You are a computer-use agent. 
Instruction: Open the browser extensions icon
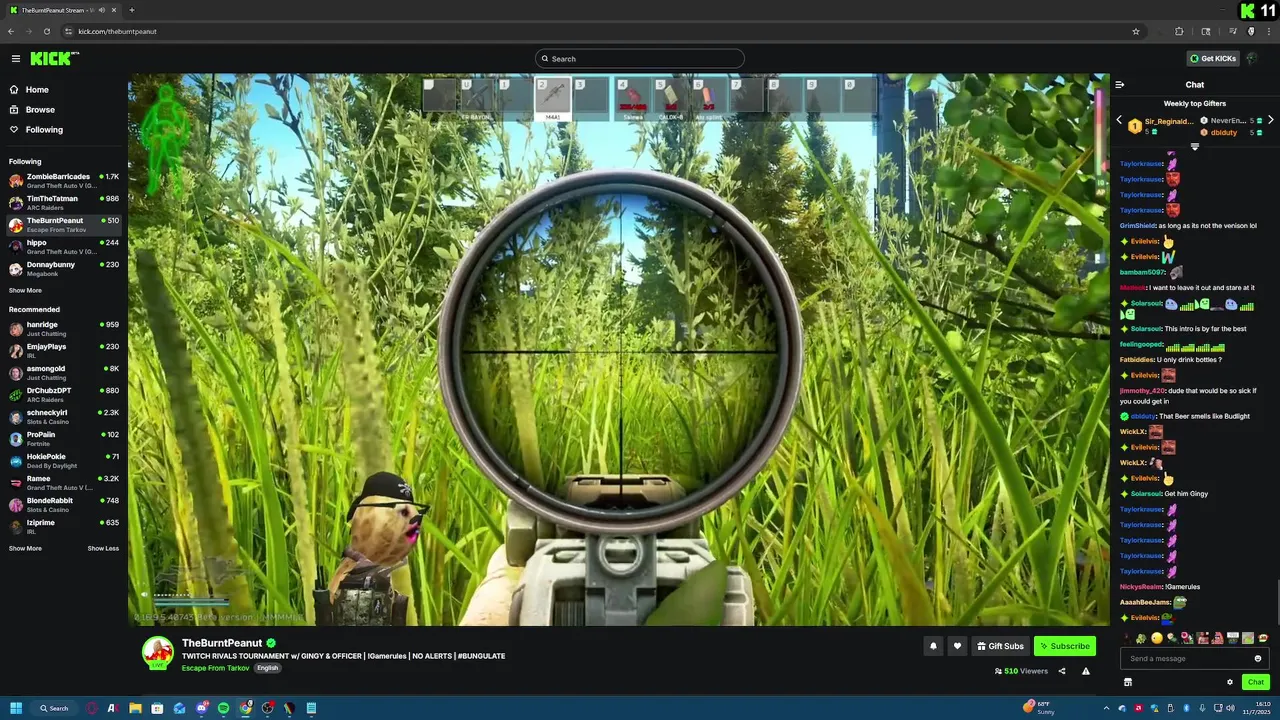(1179, 31)
